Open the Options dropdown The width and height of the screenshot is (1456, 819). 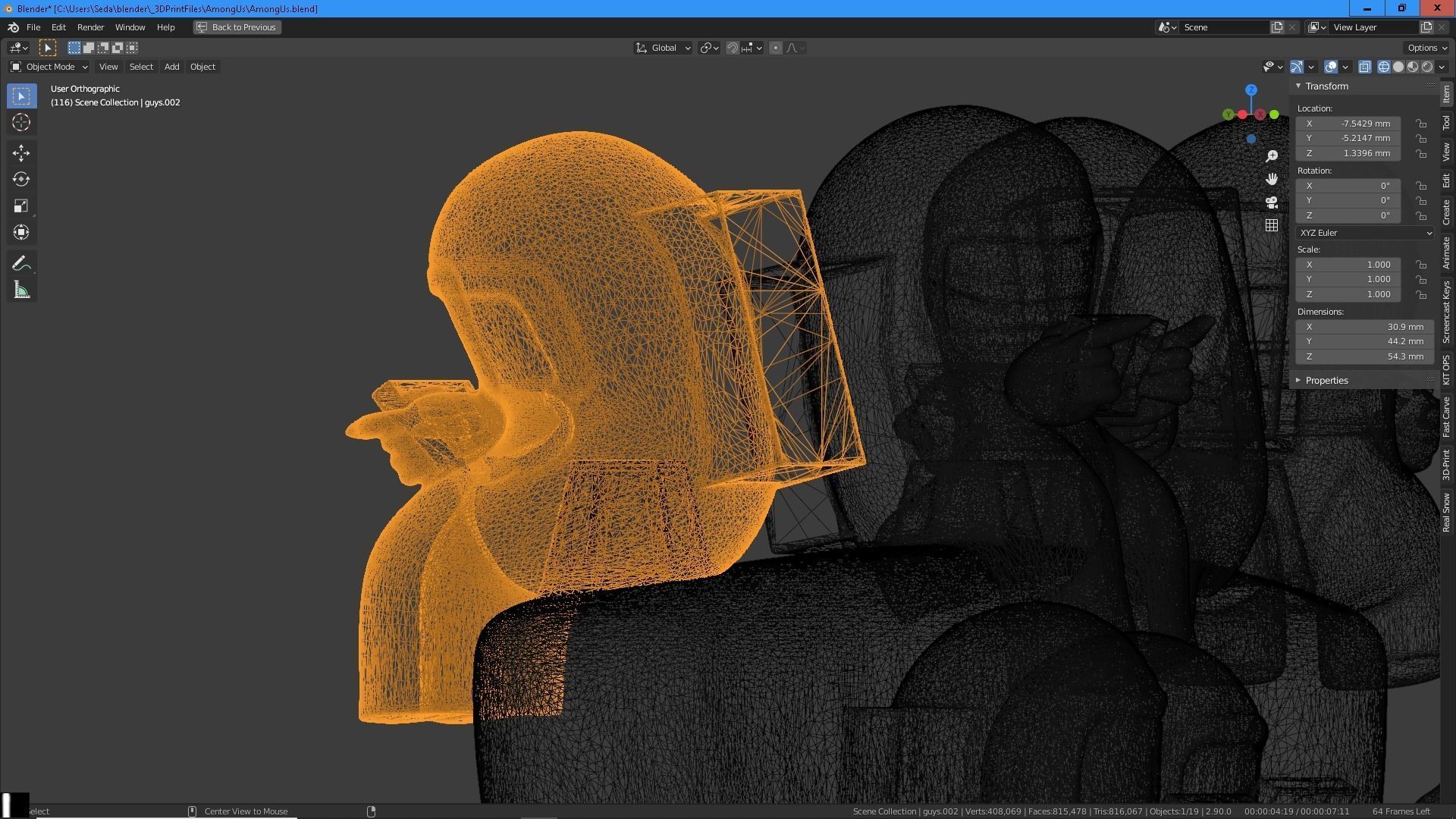(1426, 48)
